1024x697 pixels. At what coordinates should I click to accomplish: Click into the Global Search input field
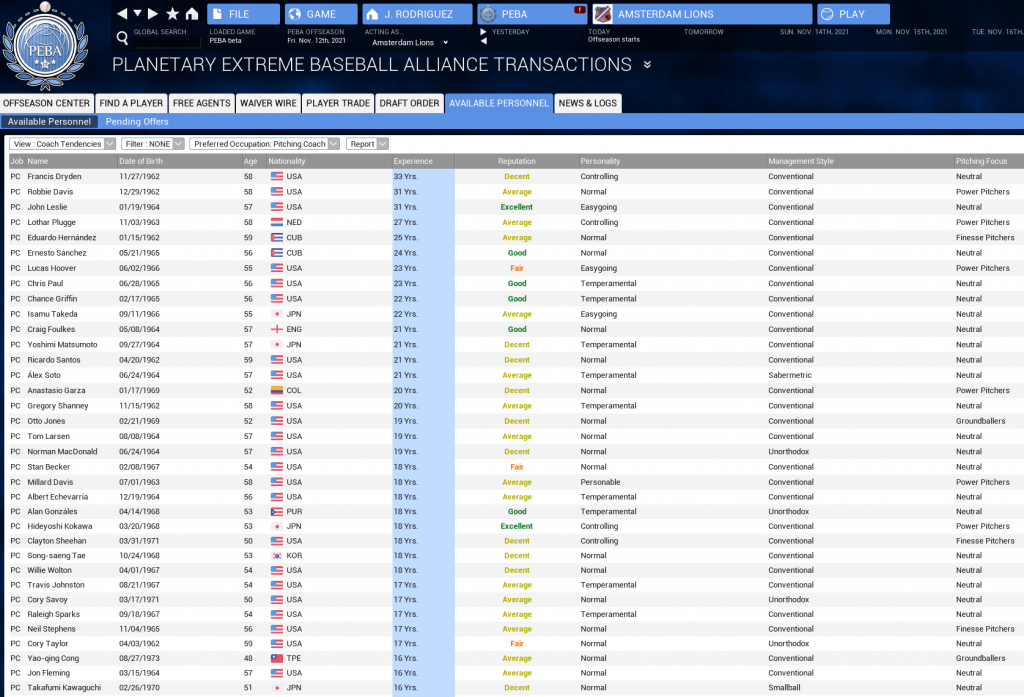click(167, 42)
